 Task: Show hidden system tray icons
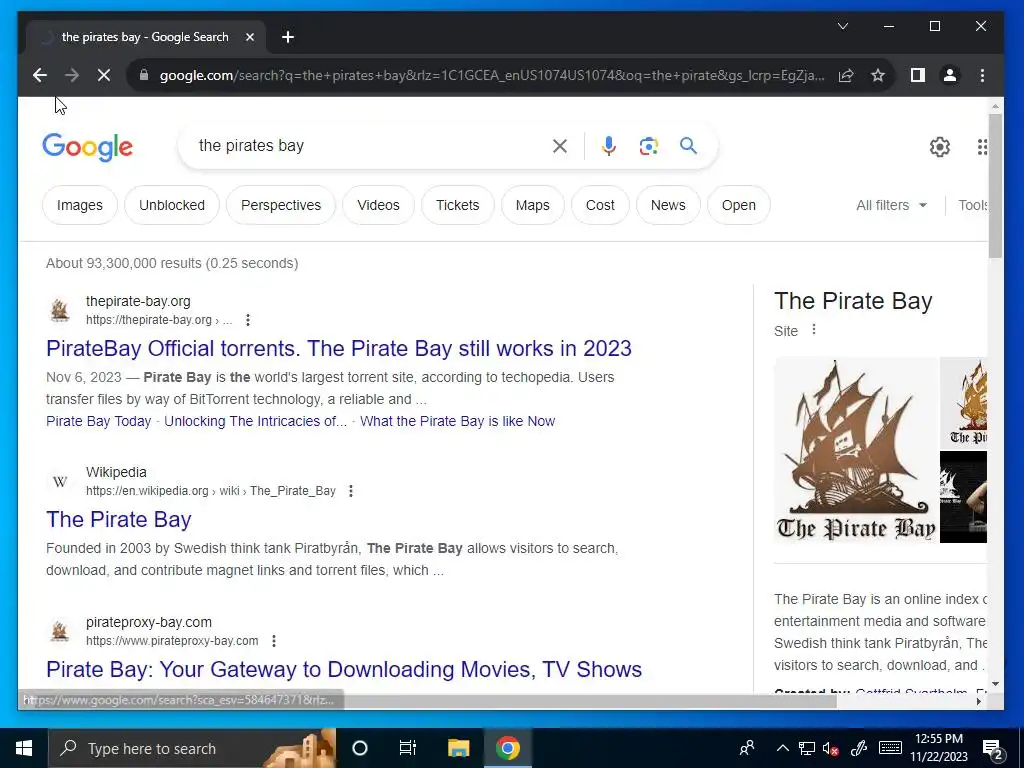tap(782, 748)
